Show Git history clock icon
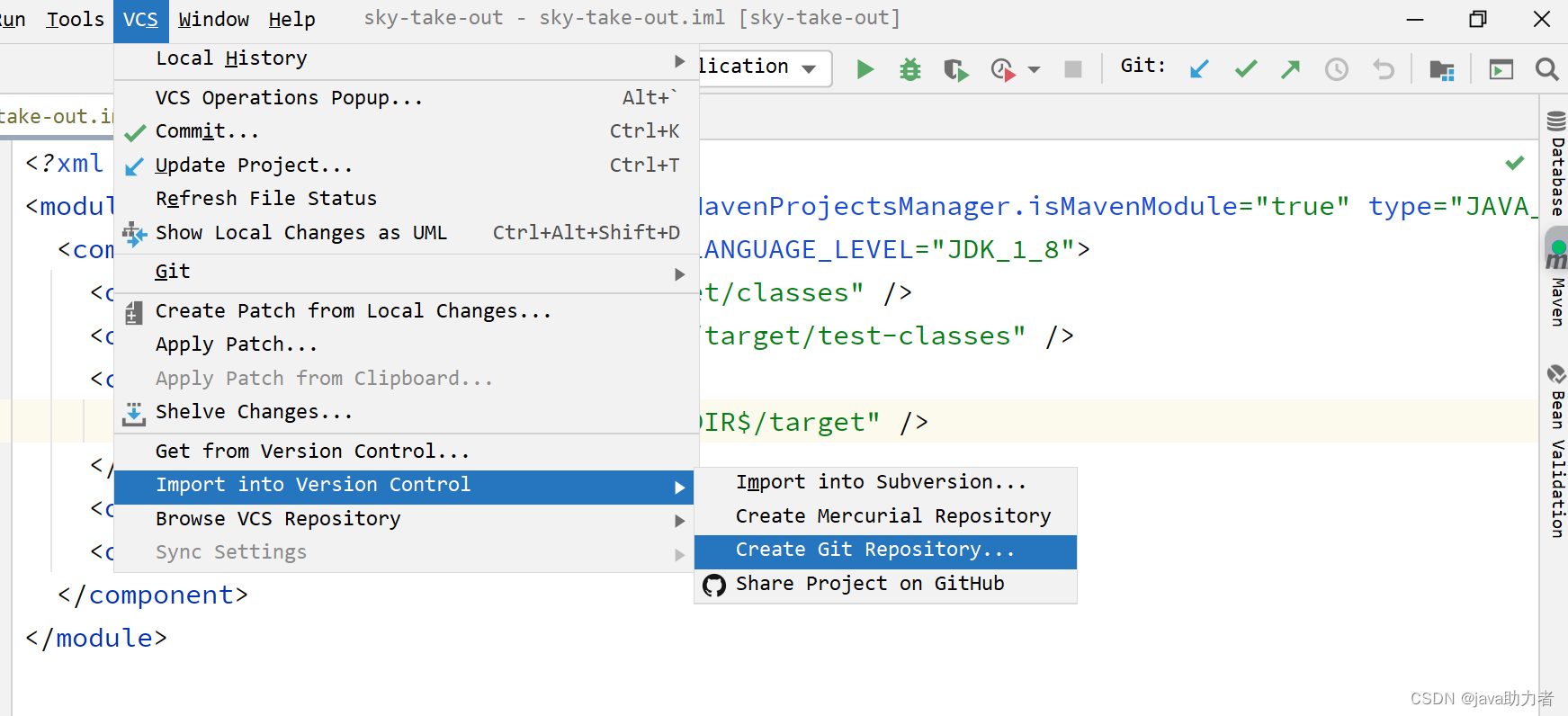1568x716 pixels. pyautogui.click(x=1337, y=69)
